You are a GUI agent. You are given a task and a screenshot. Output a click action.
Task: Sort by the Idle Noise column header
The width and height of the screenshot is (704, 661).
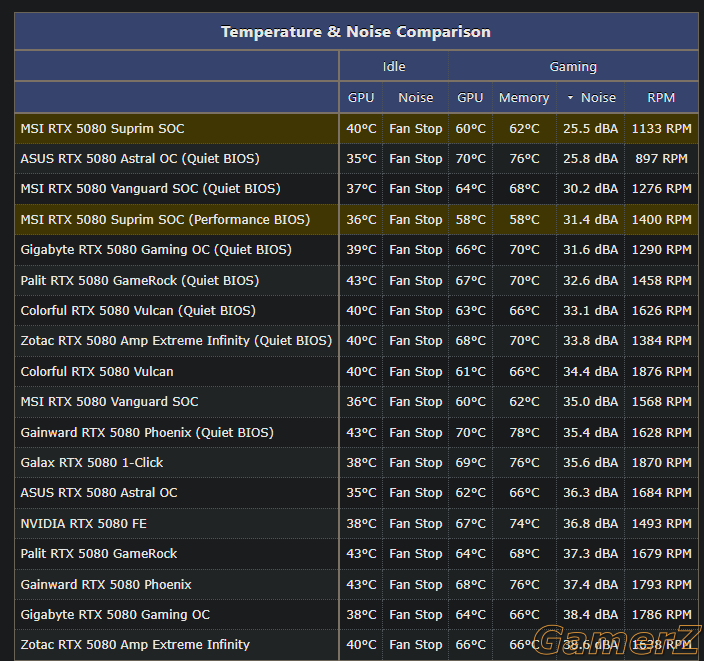416,97
